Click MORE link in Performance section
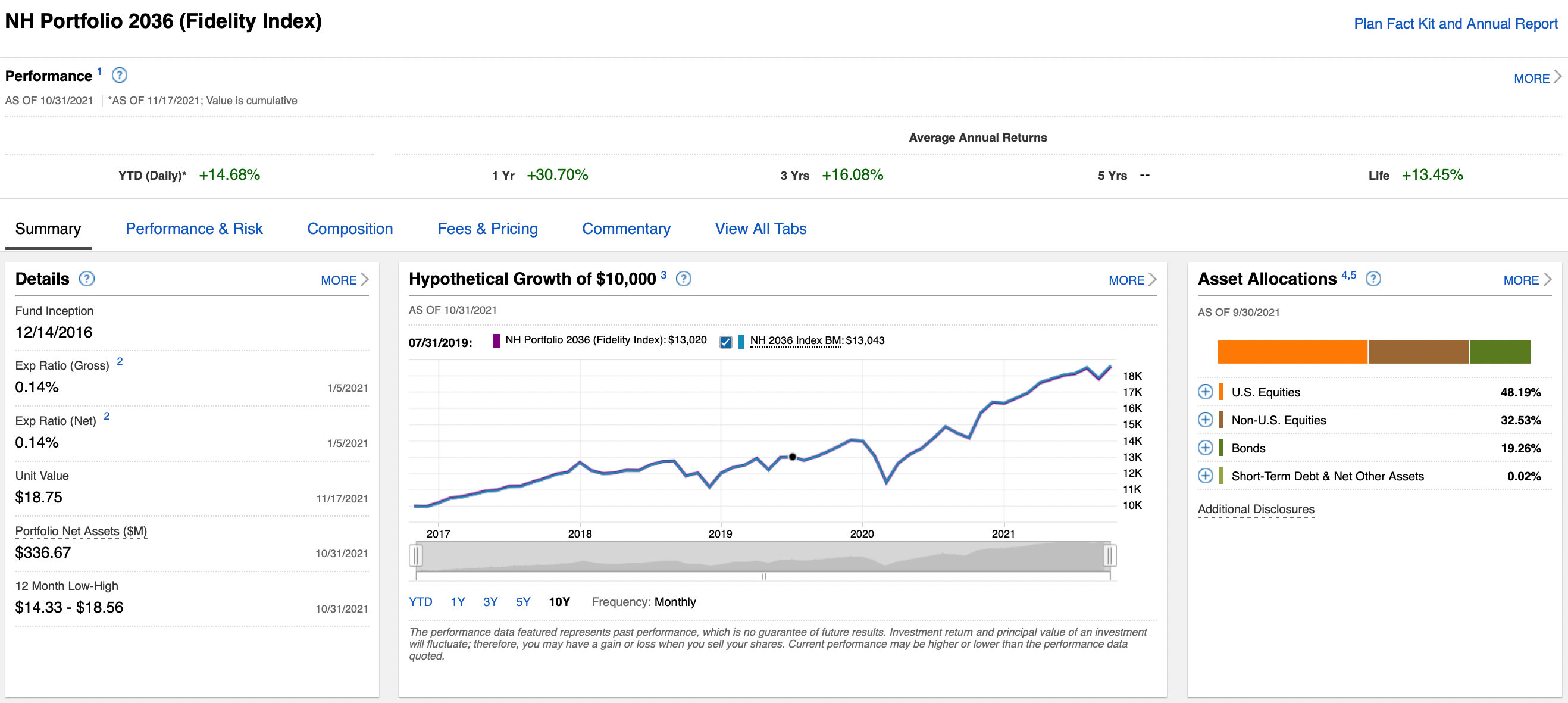The image size is (1568, 703). pos(1532,79)
